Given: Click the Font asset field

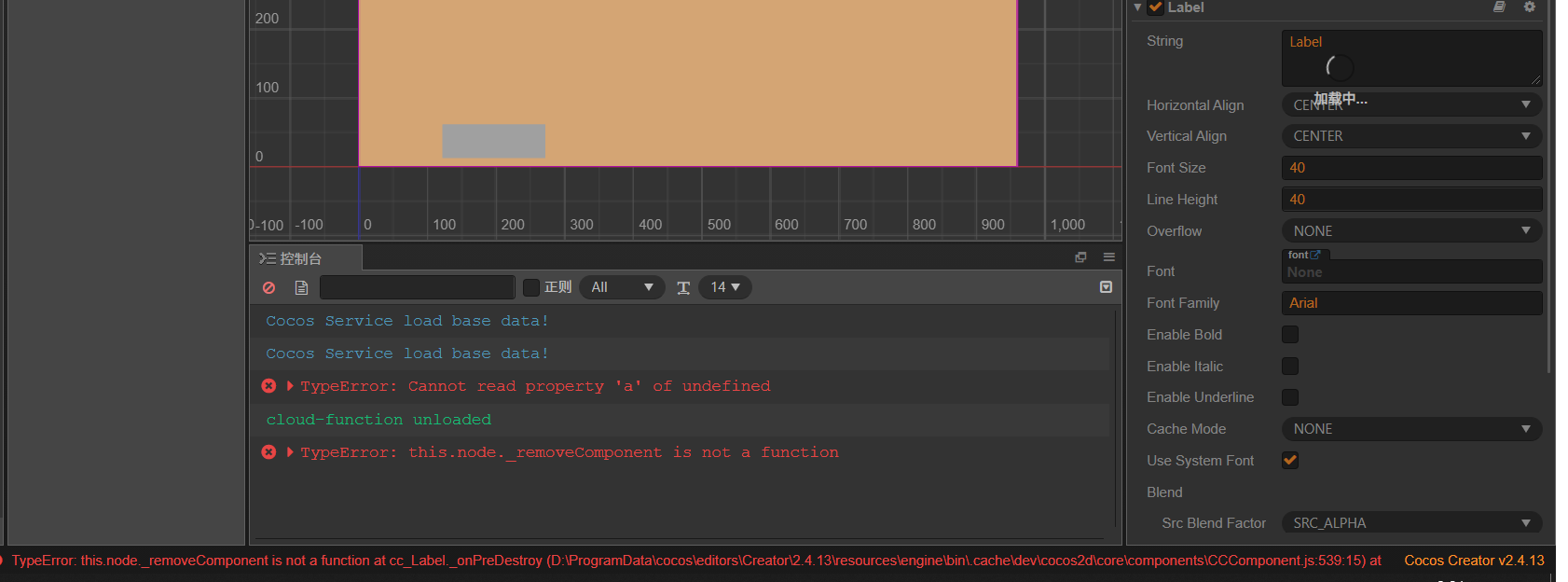Looking at the screenshot, I should pyautogui.click(x=1411, y=271).
